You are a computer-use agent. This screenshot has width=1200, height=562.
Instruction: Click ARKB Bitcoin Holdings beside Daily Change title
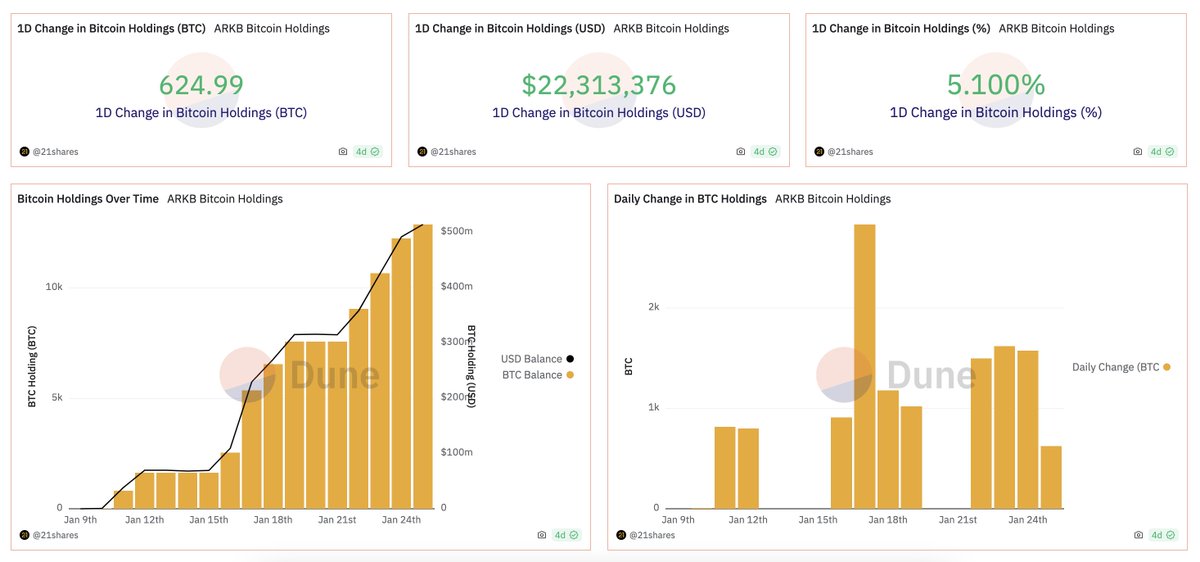pos(833,199)
